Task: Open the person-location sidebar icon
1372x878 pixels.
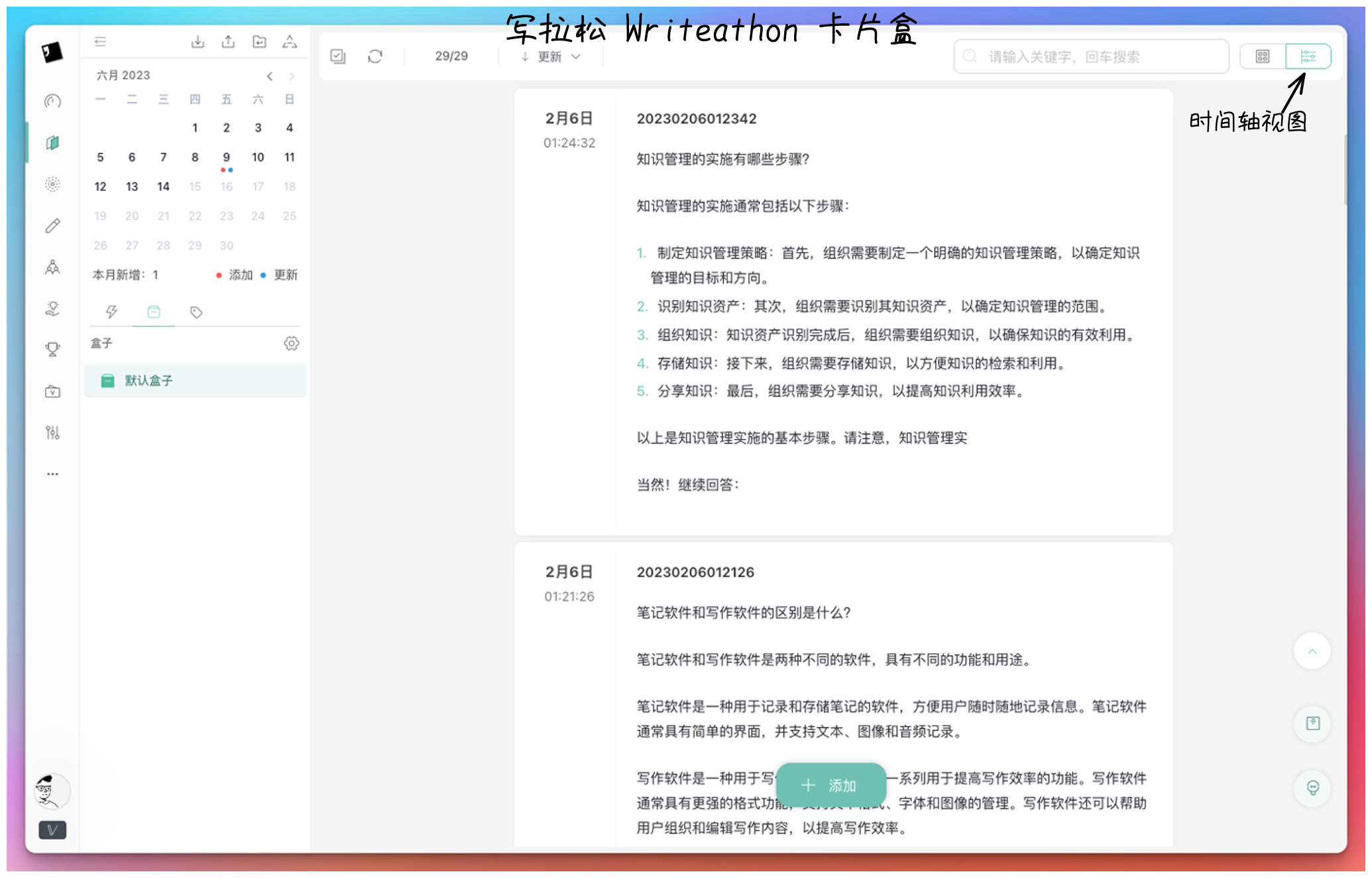Action: (52, 308)
